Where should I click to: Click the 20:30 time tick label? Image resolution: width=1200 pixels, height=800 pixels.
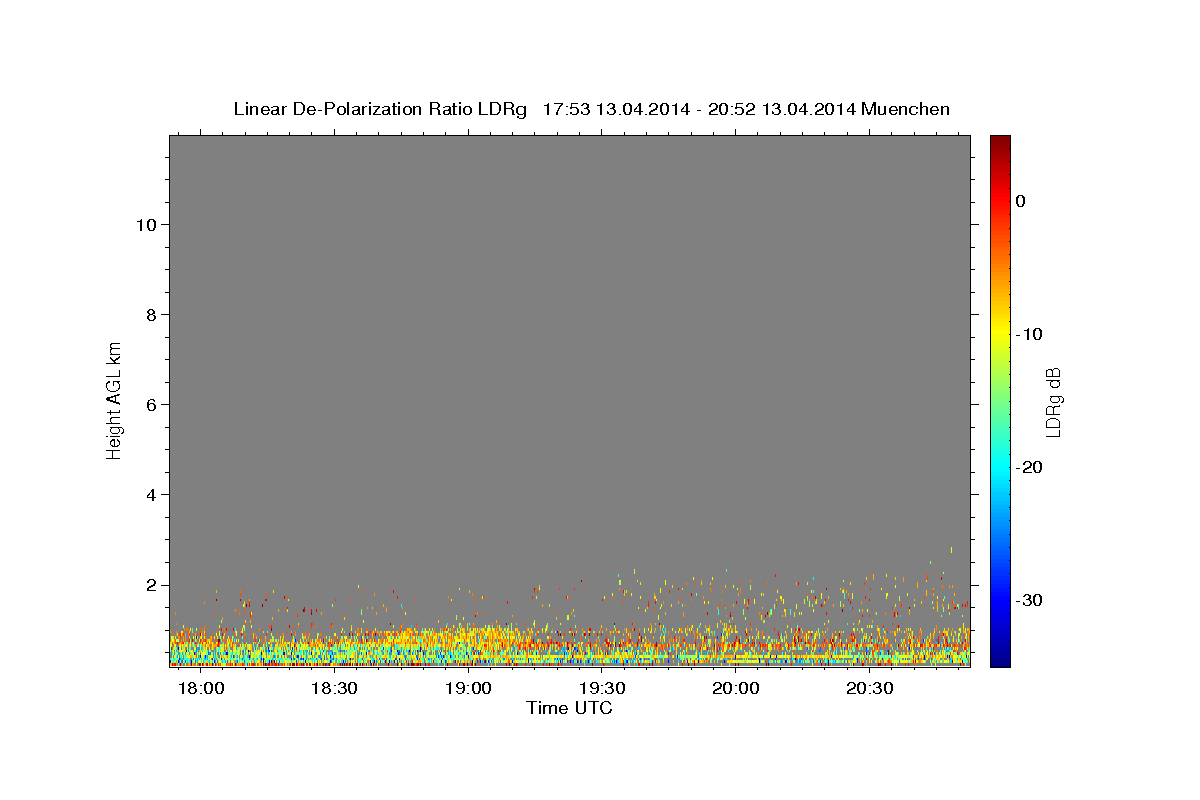[870, 689]
